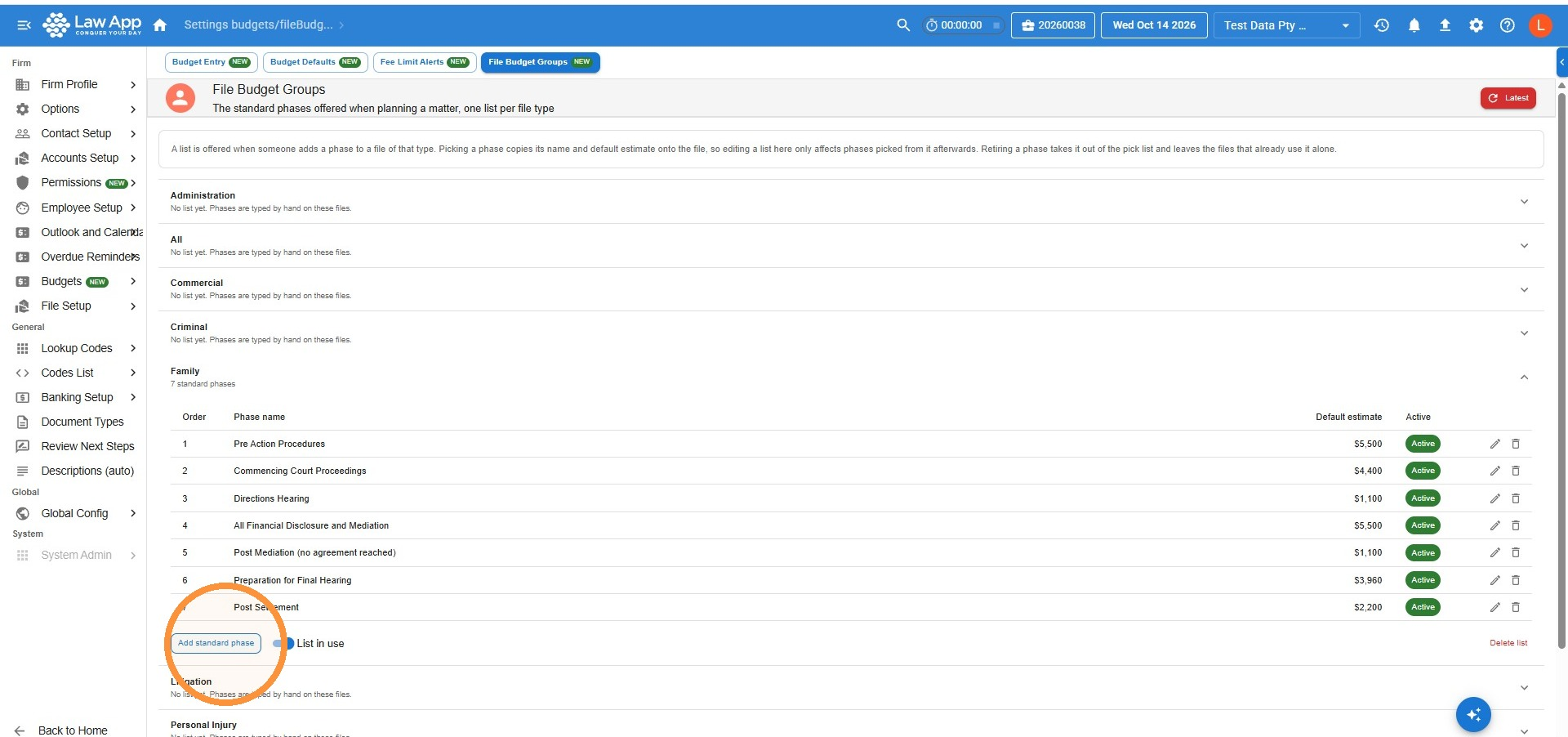Open the hamburger navigation menu
The width and height of the screenshot is (1568, 737).
pos(24,25)
